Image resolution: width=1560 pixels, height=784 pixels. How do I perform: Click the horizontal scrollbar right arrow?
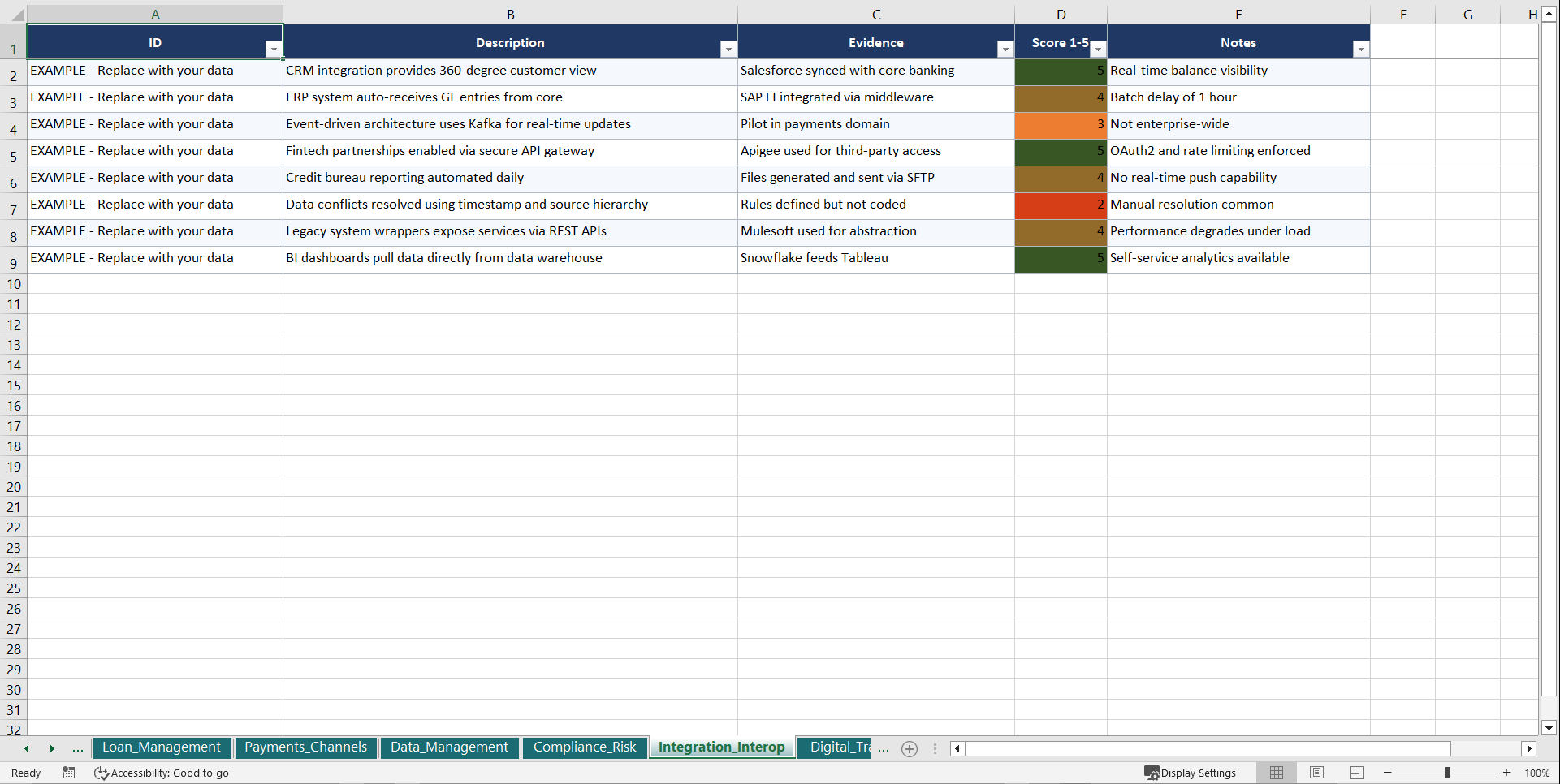tap(1530, 748)
